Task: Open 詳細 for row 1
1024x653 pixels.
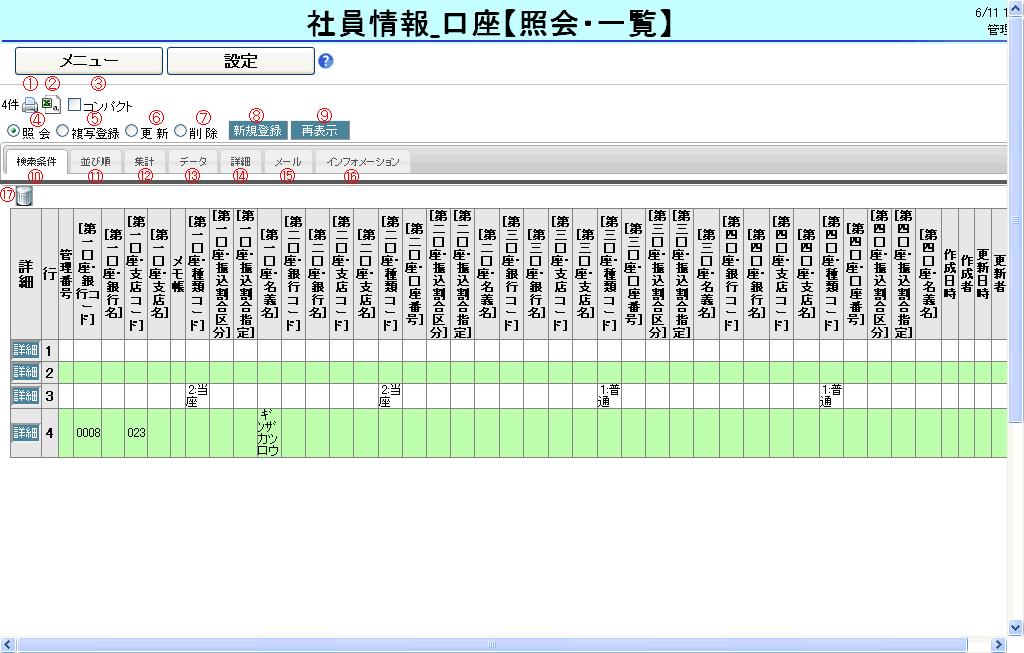Action: 25,350
